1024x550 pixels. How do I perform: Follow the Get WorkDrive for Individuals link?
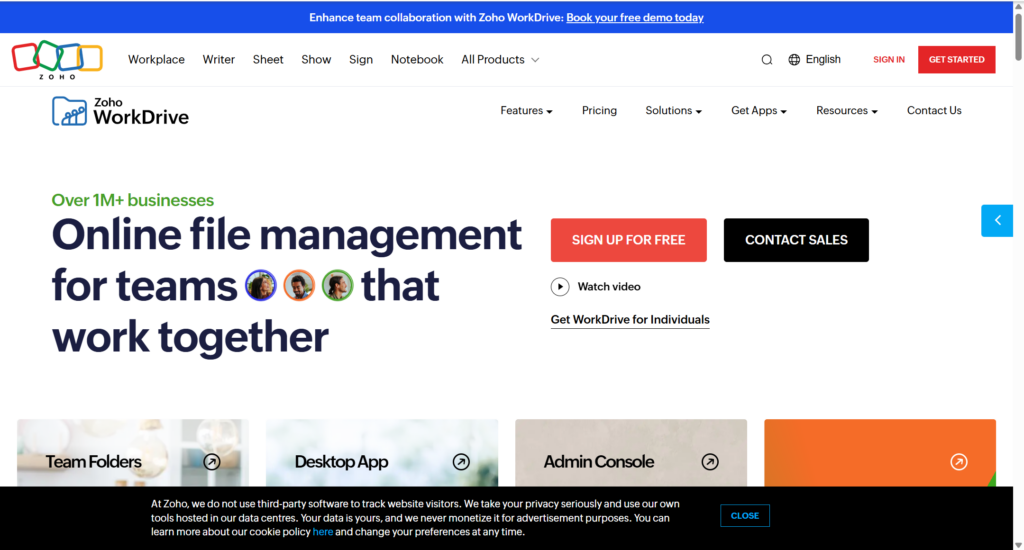pyautogui.click(x=630, y=320)
